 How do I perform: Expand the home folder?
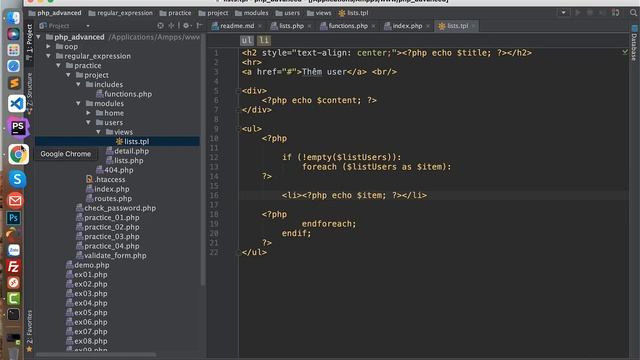pyautogui.click(x=89, y=113)
